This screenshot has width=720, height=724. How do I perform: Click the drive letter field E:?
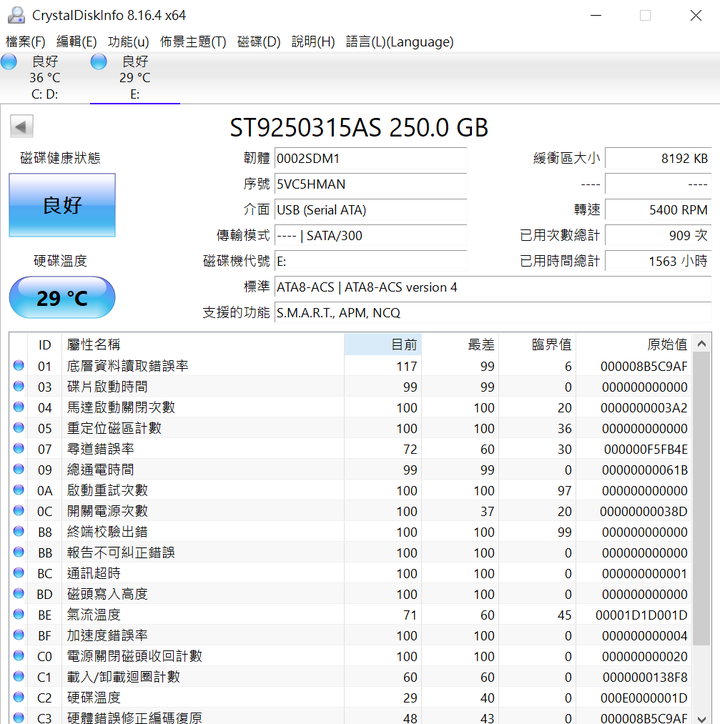pyautogui.click(x=370, y=261)
